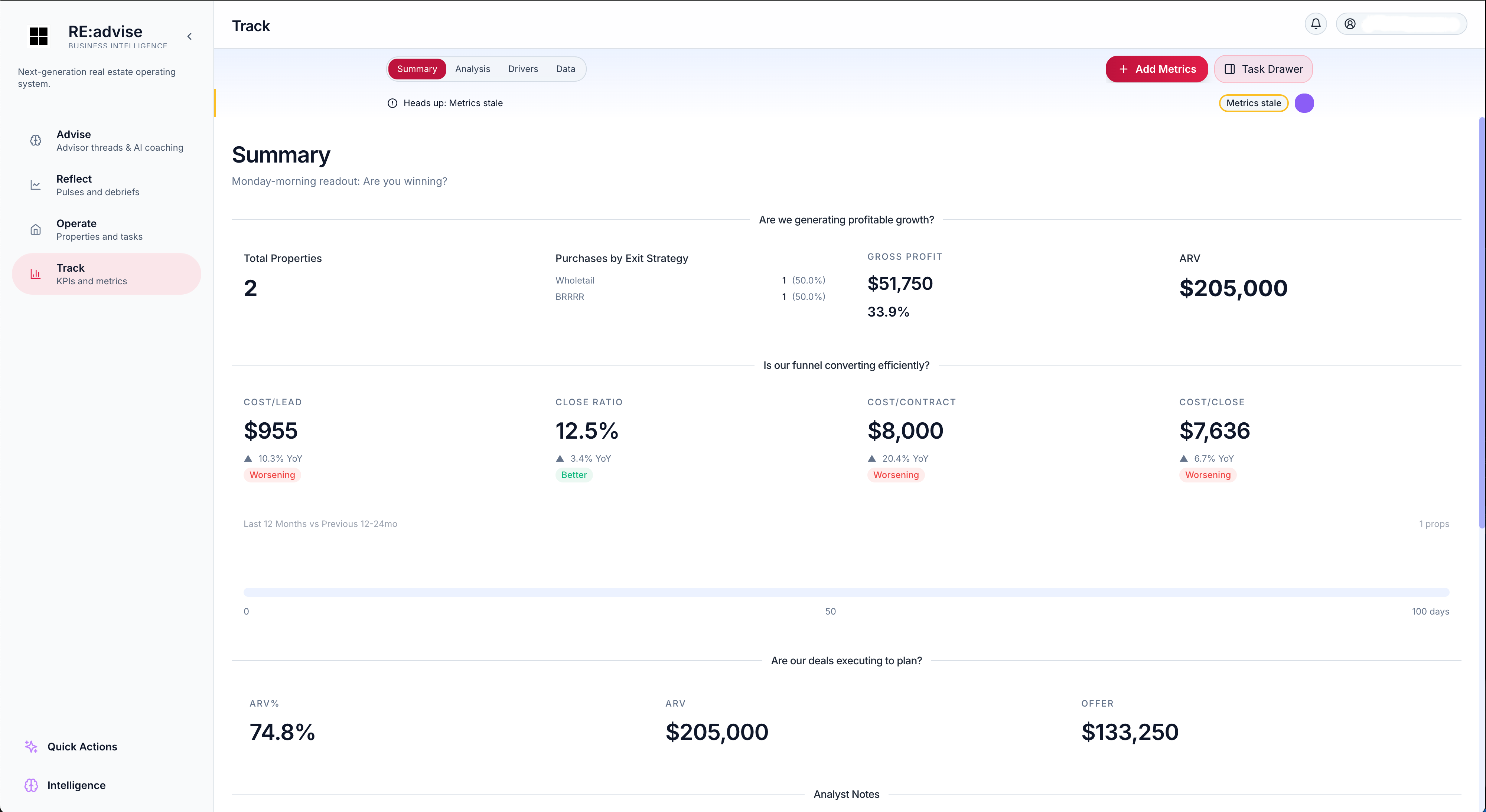Image resolution: width=1486 pixels, height=812 pixels.
Task: Click the purple status circle near Metrics stale
Action: point(1304,103)
